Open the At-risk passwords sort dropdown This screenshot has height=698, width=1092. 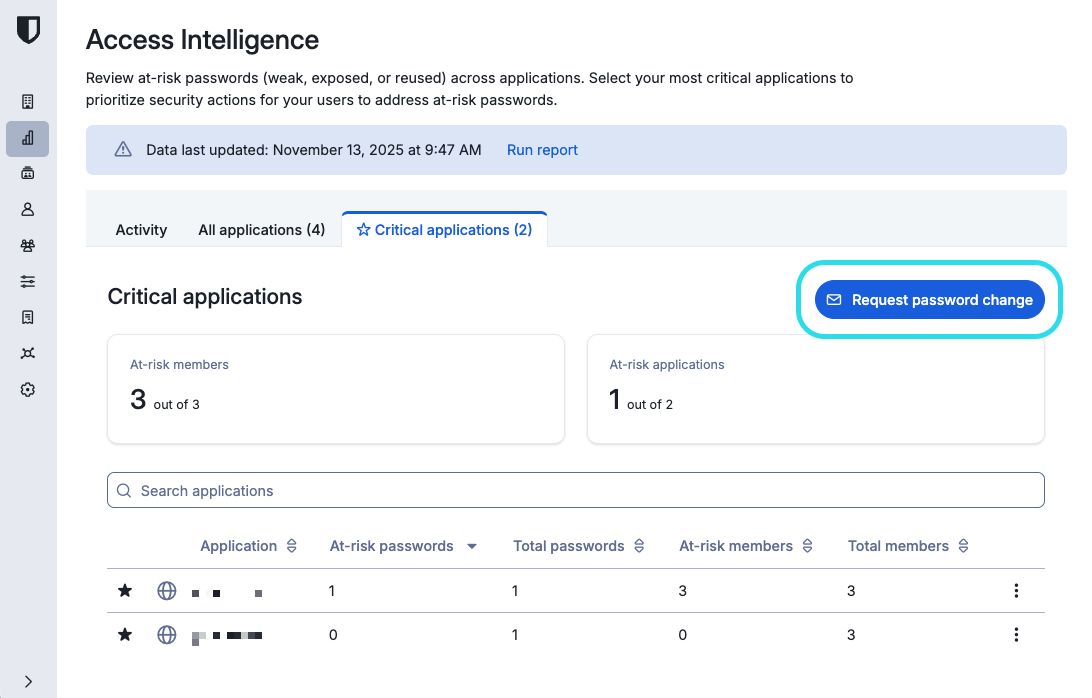coord(471,546)
